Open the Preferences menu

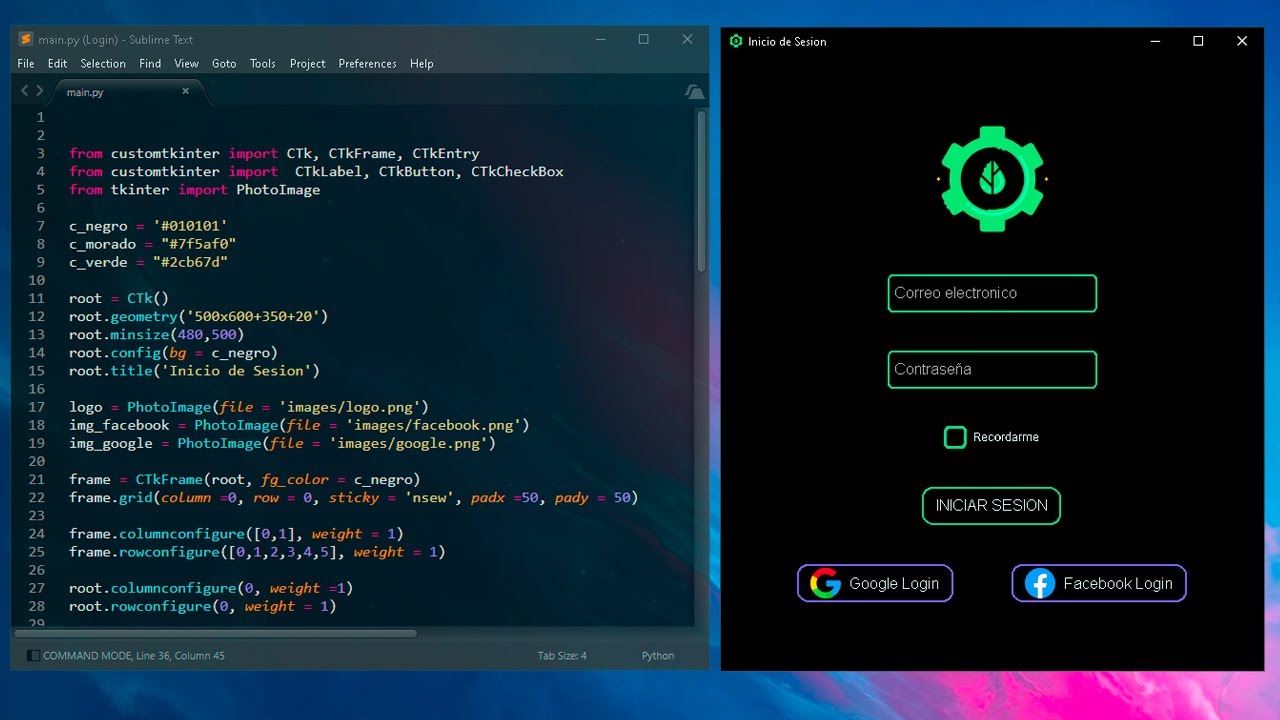pos(367,63)
